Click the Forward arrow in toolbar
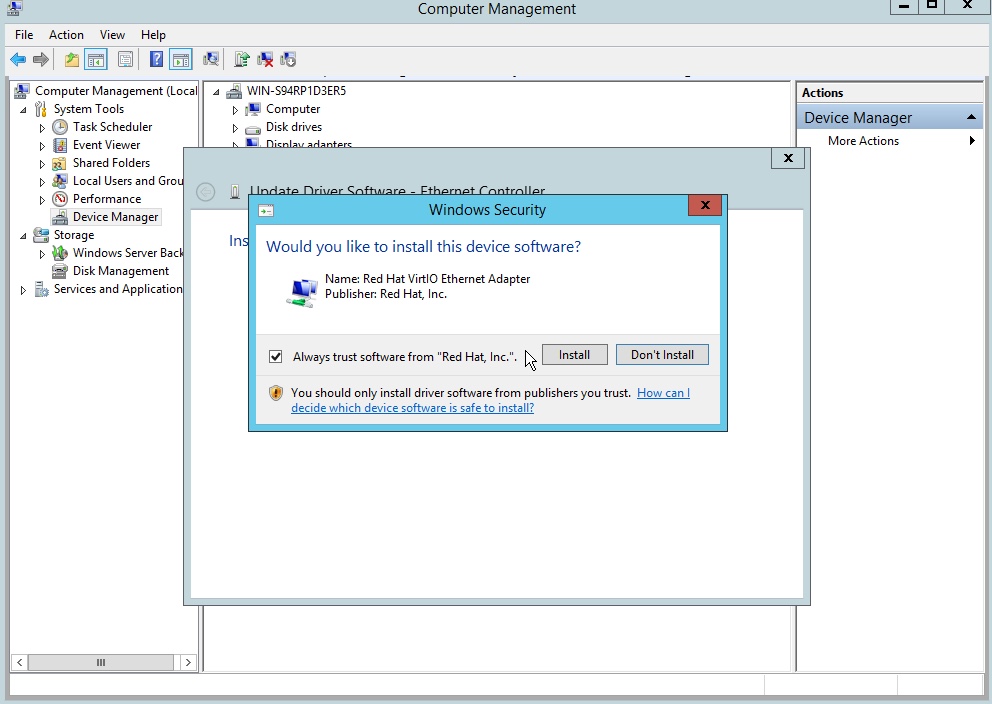 (x=40, y=59)
